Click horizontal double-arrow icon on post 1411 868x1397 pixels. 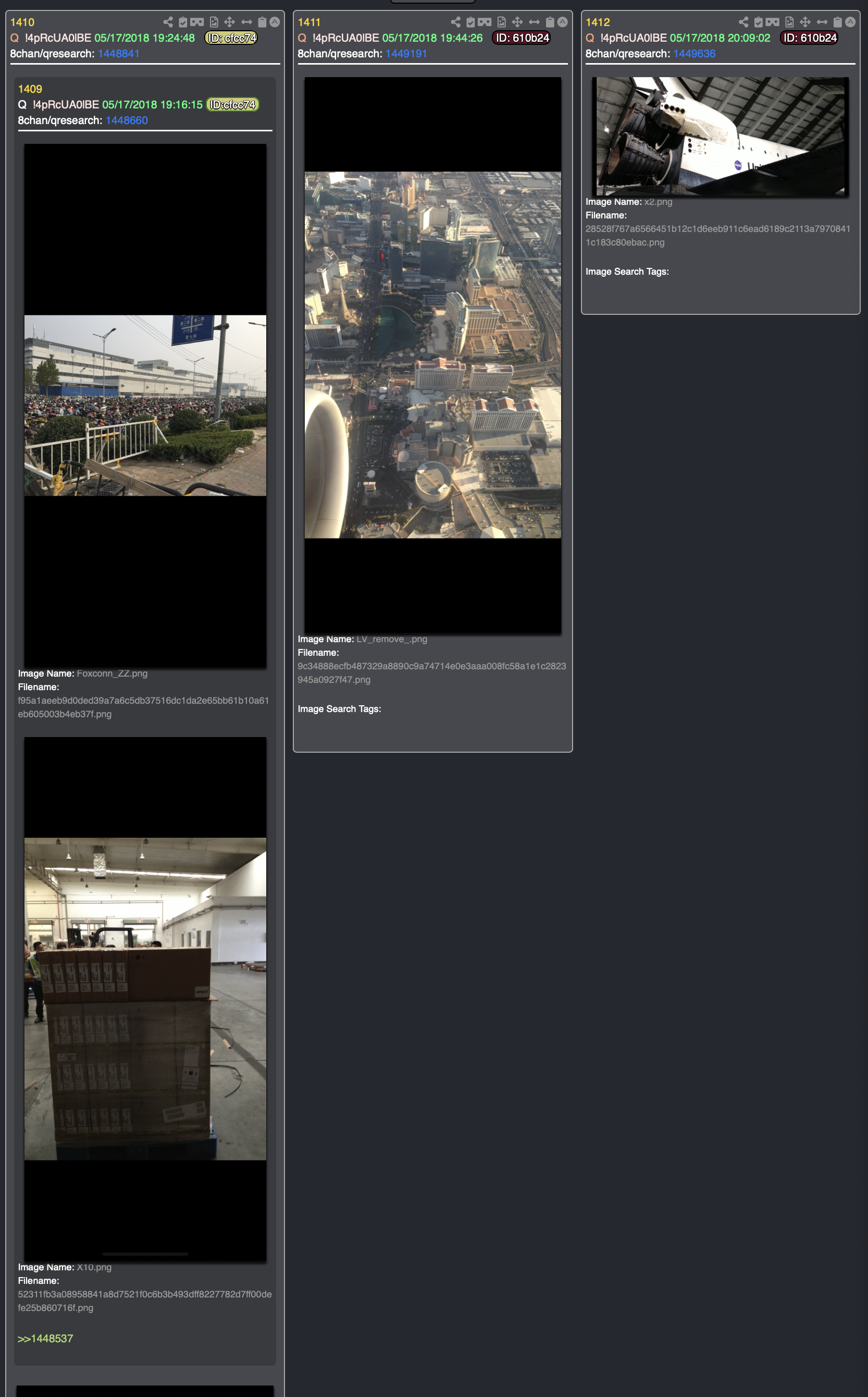(x=534, y=22)
